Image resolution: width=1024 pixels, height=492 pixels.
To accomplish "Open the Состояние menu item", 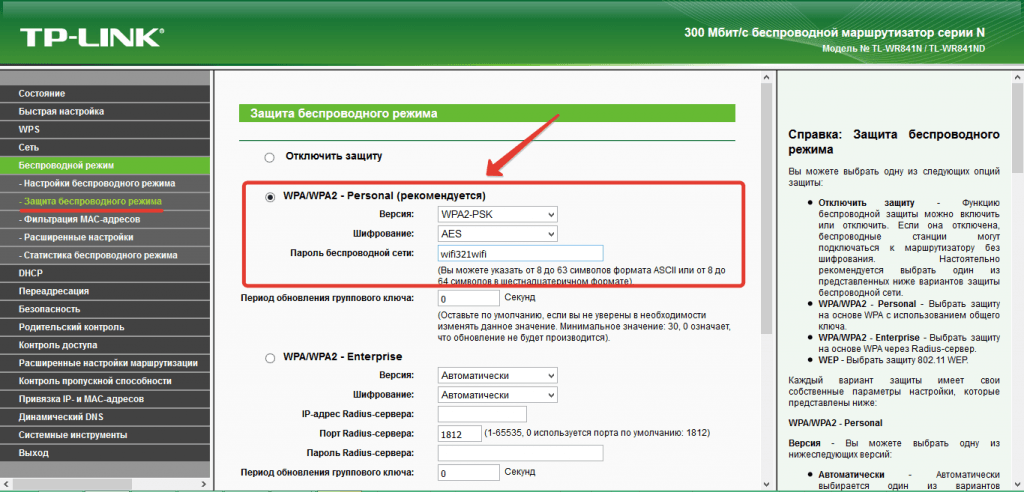I will 105,93.
